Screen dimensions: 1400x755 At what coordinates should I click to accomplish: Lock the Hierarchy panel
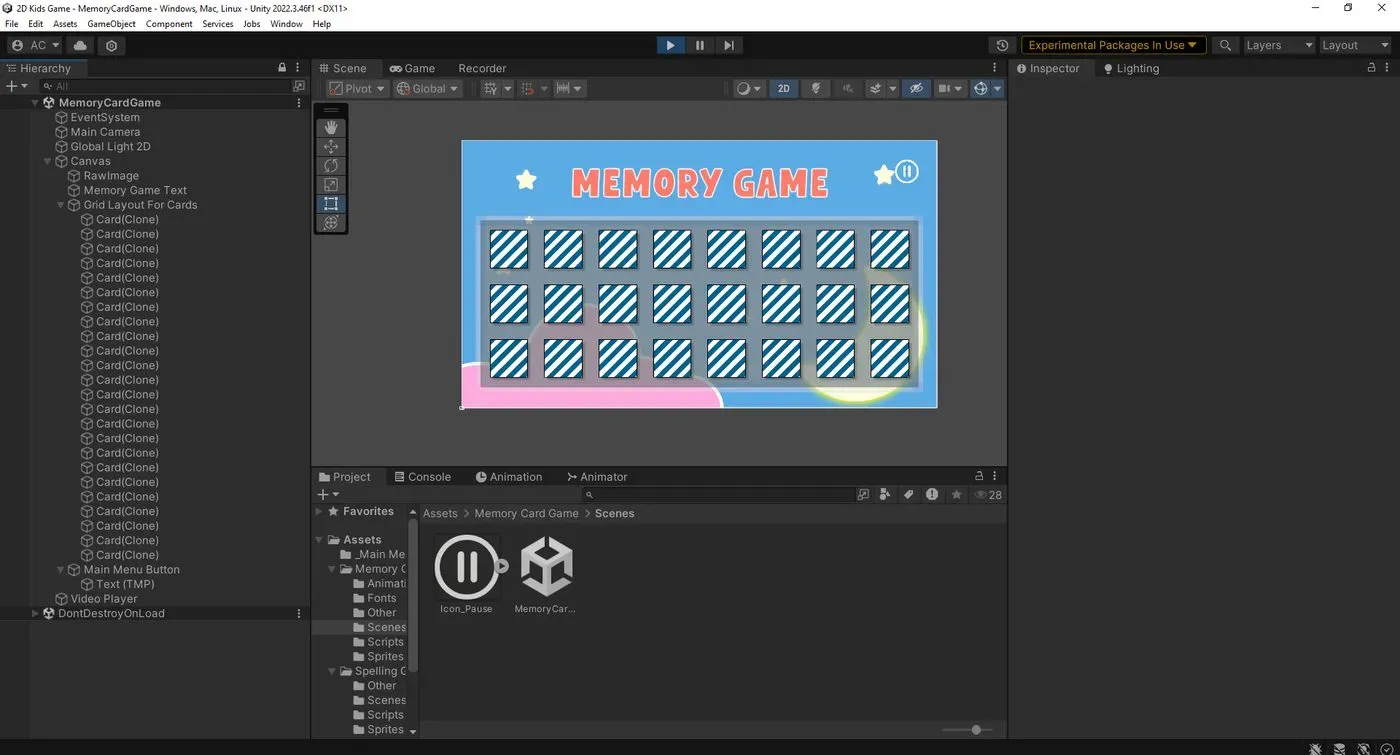point(282,68)
